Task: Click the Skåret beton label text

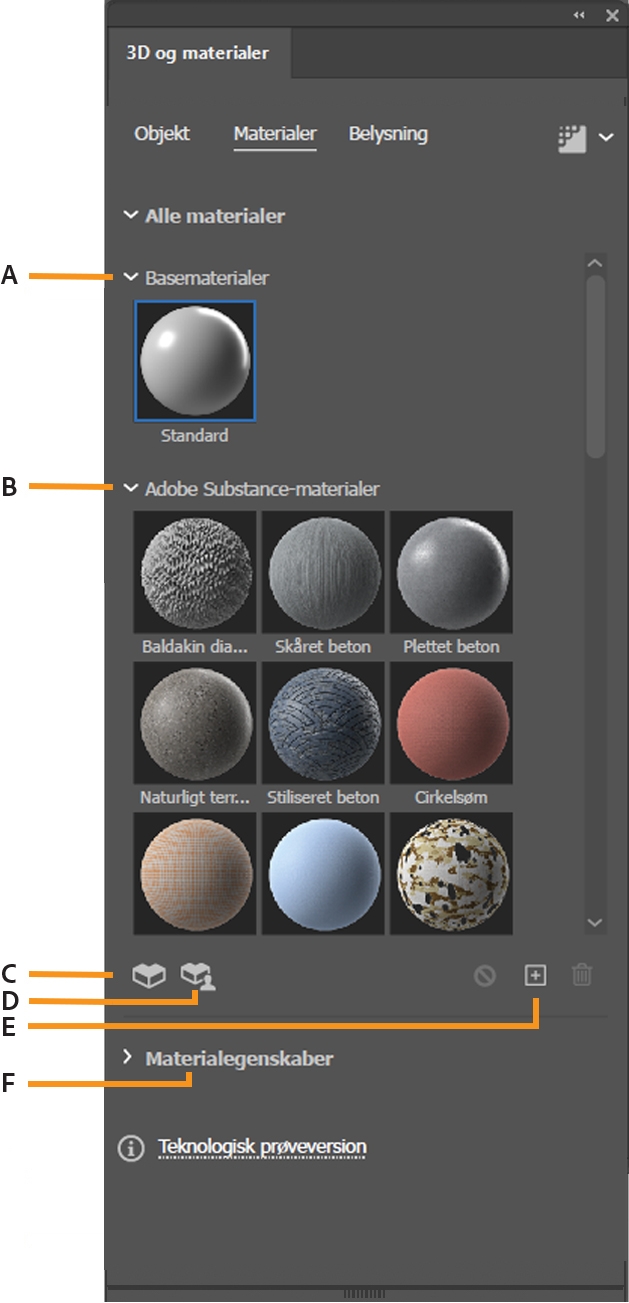Action: pos(323,646)
